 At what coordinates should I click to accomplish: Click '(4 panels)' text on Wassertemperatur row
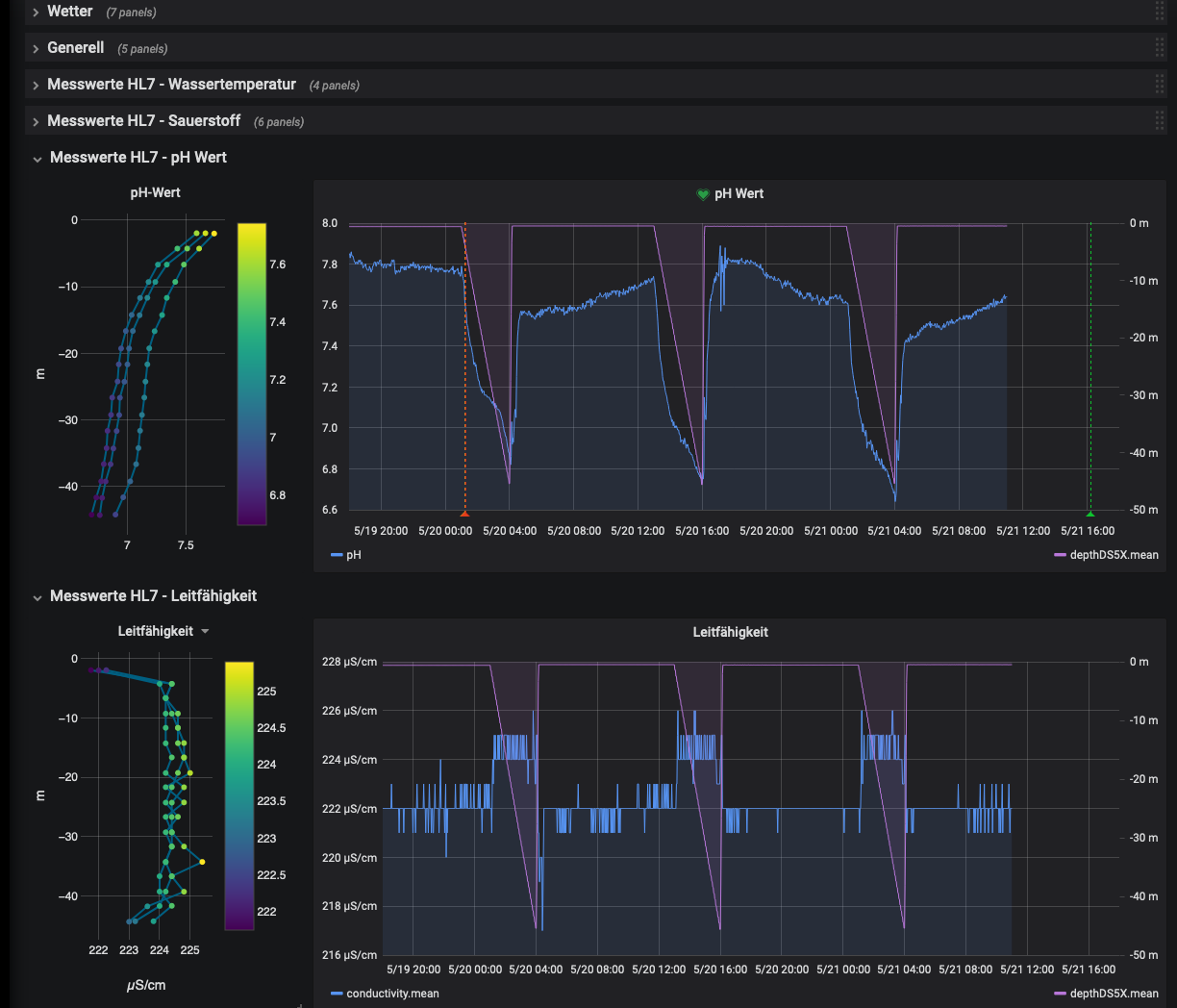tap(335, 86)
